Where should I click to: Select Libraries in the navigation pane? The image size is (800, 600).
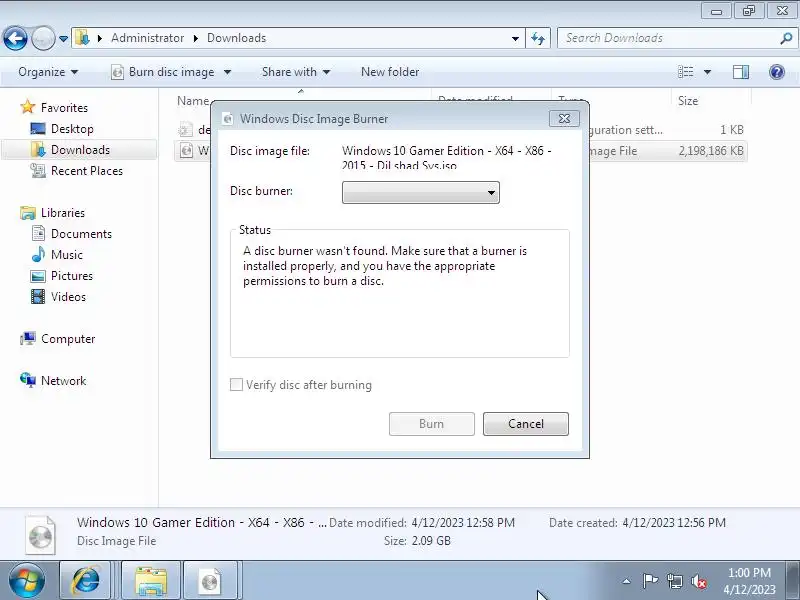[x=63, y=212]
